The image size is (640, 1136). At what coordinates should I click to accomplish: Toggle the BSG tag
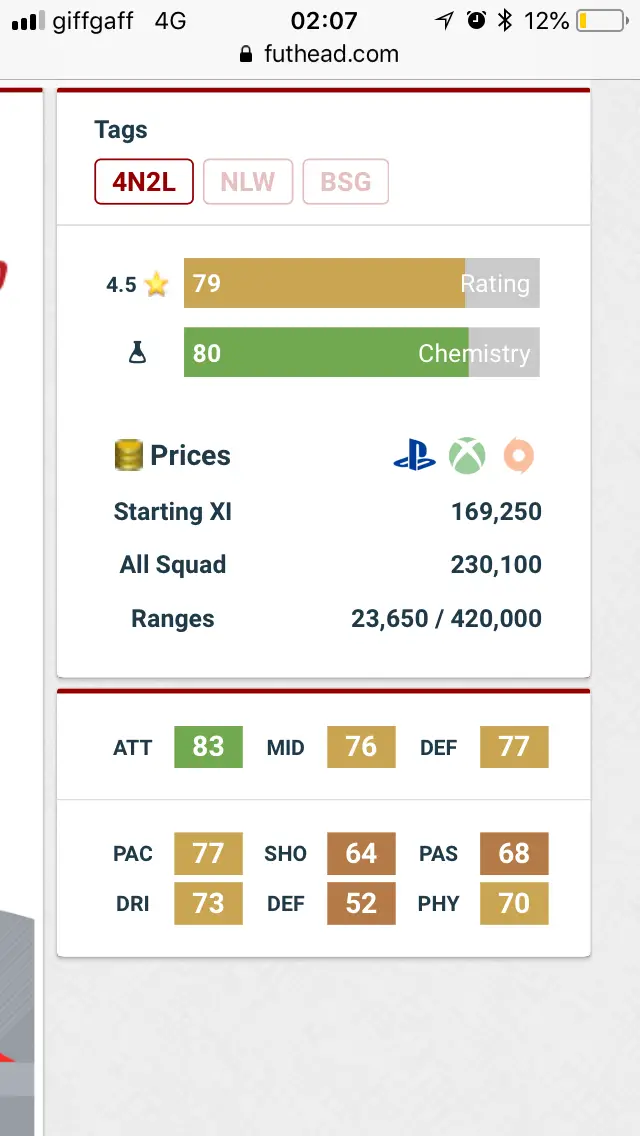345,182
